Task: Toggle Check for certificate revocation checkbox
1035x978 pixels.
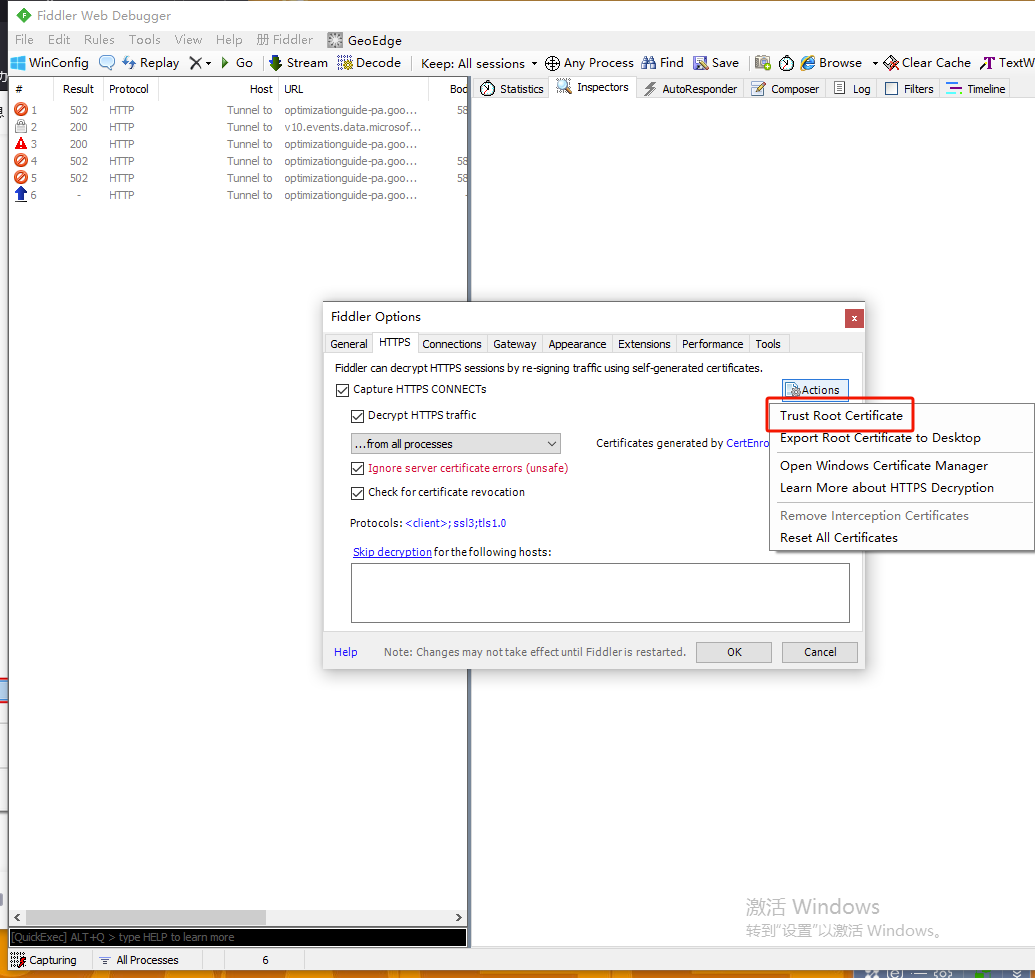Action: click(357, 493)
